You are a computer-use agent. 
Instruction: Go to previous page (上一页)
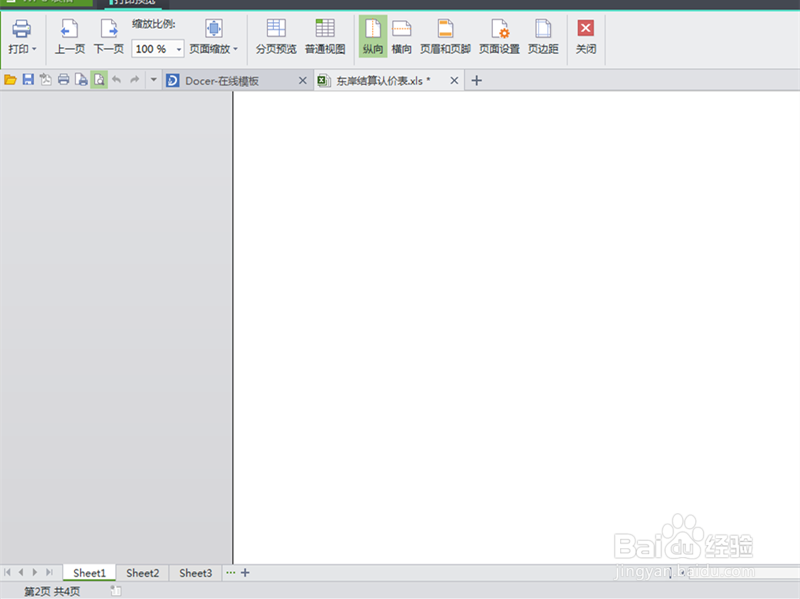coord(70,36)
